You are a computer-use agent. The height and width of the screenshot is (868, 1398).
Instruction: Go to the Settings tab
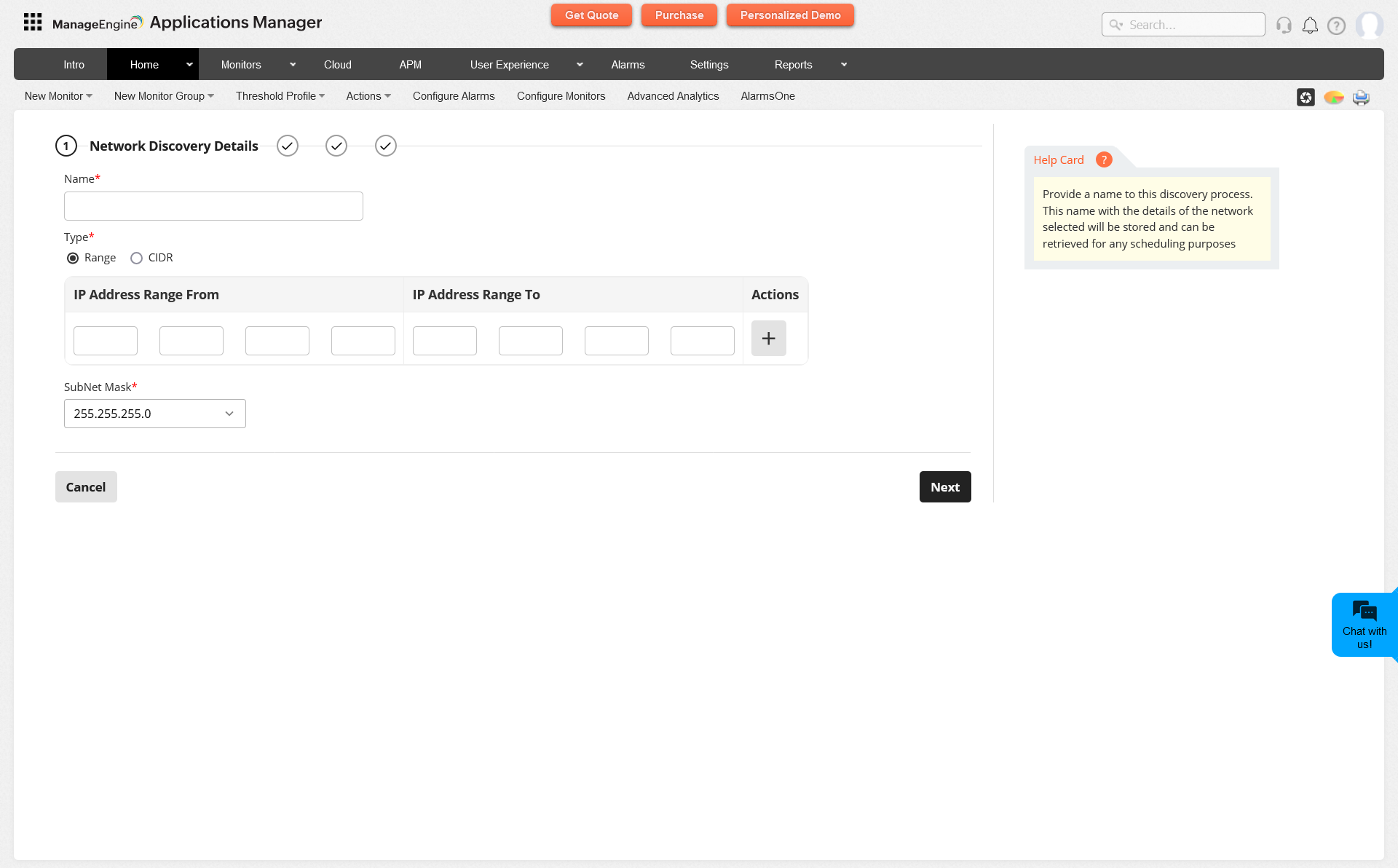click(709, 65)
